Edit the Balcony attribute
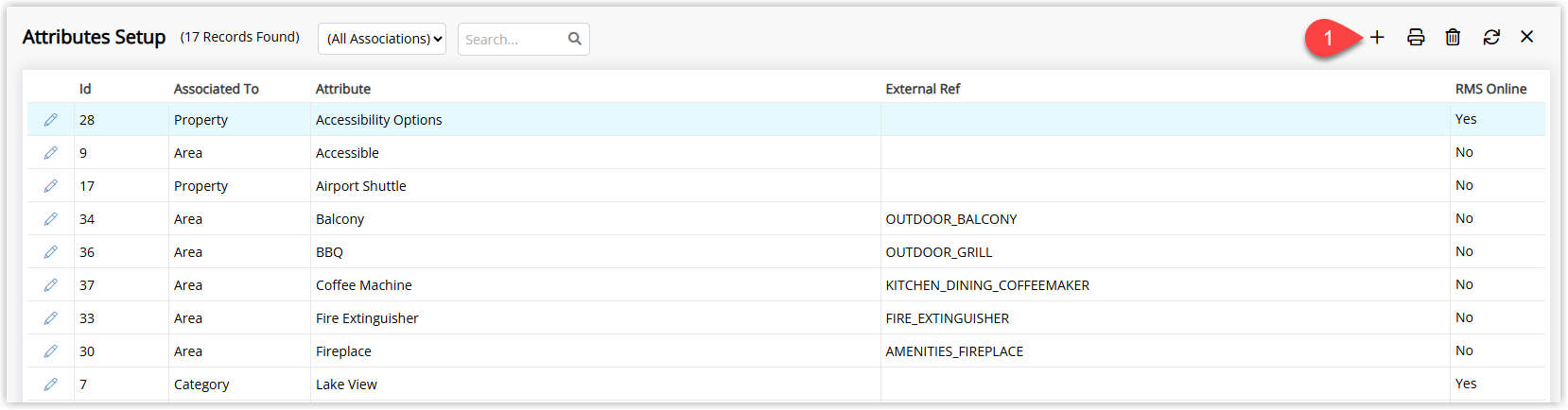The image size is (1568, 410). [50, 219]
